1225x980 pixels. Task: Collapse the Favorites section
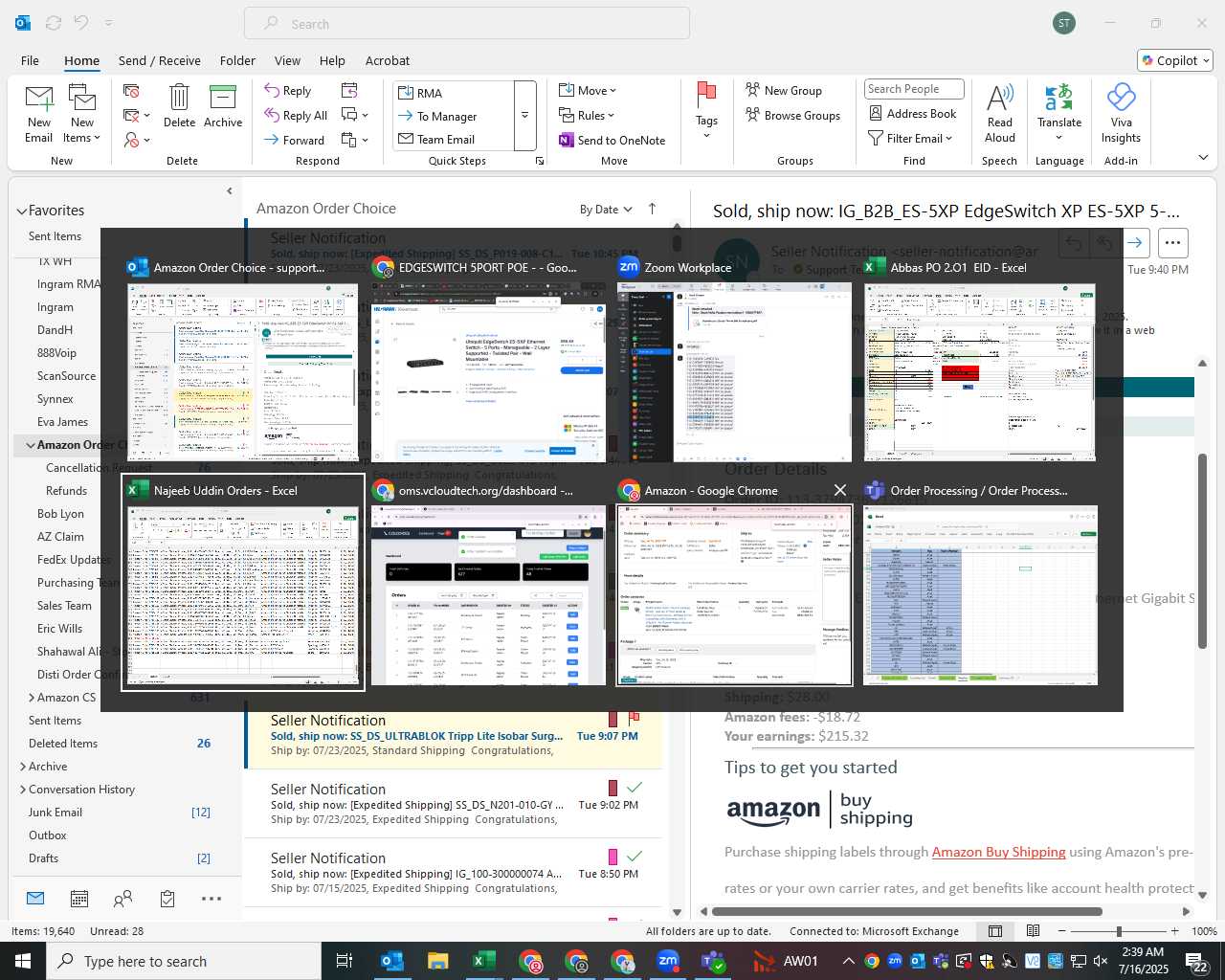[x=21, y=211]
